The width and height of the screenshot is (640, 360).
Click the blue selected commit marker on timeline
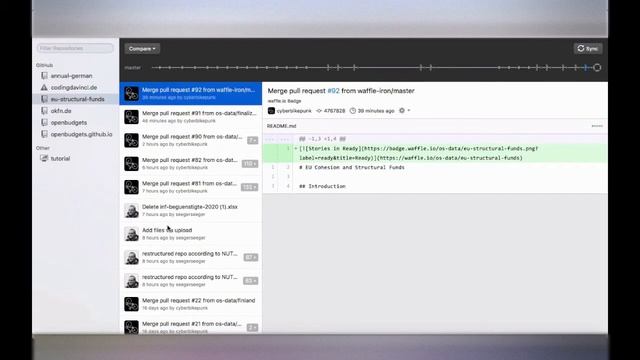pyautogui.click(x=585, y=68)
